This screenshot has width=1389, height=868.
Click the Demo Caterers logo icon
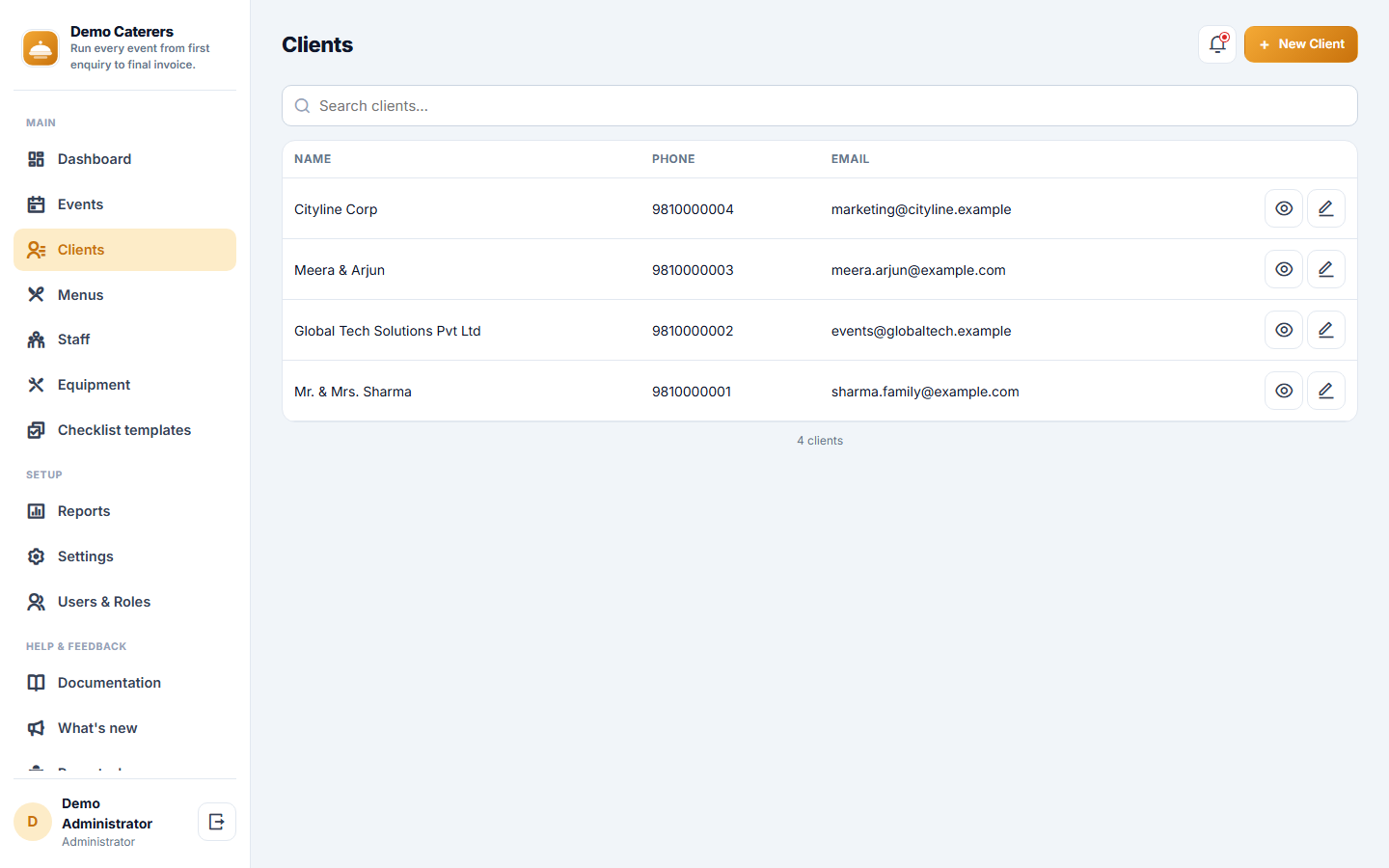click(x=41, y=48)
